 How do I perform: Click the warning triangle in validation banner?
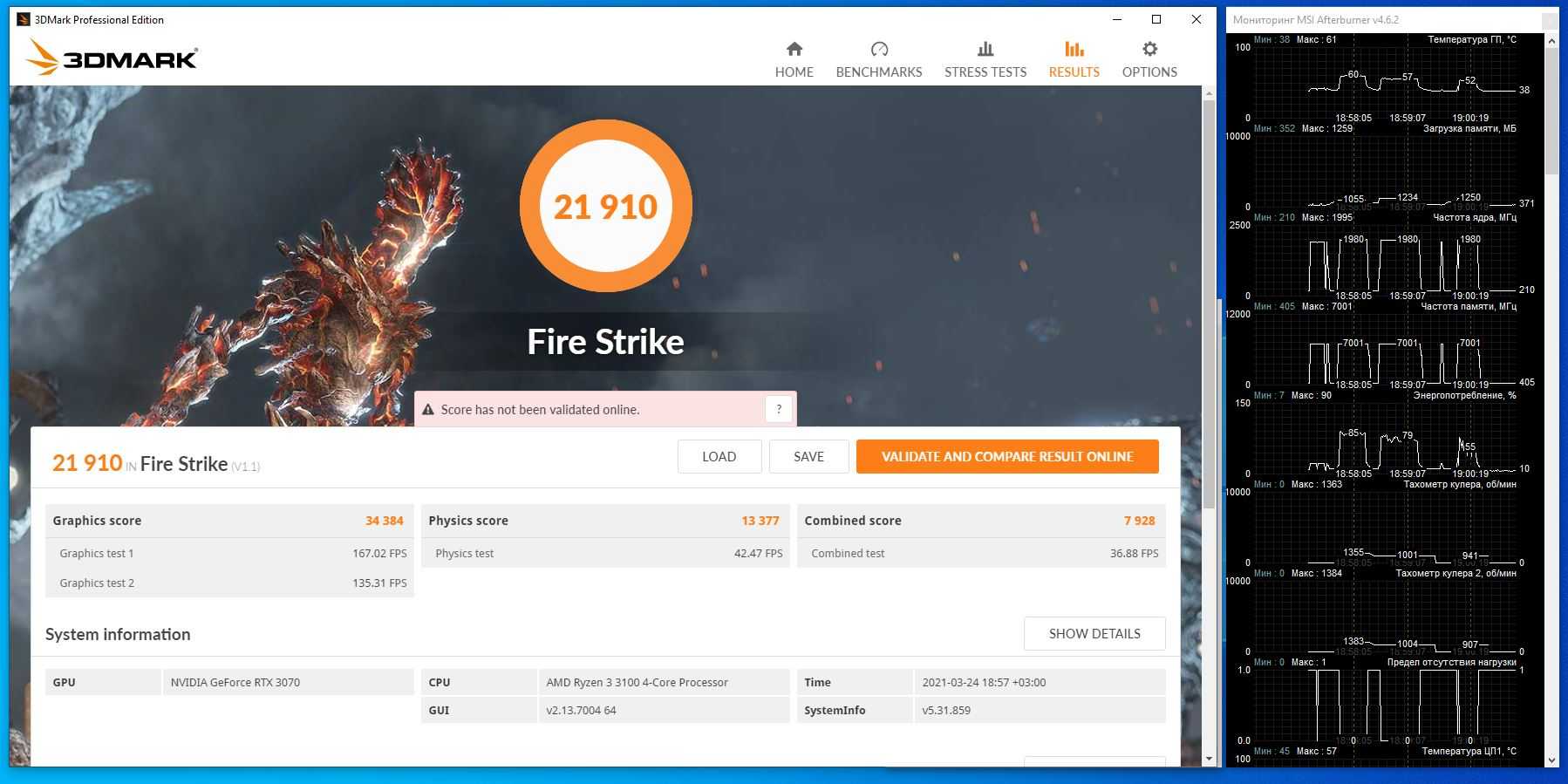[x=428, y=410]
